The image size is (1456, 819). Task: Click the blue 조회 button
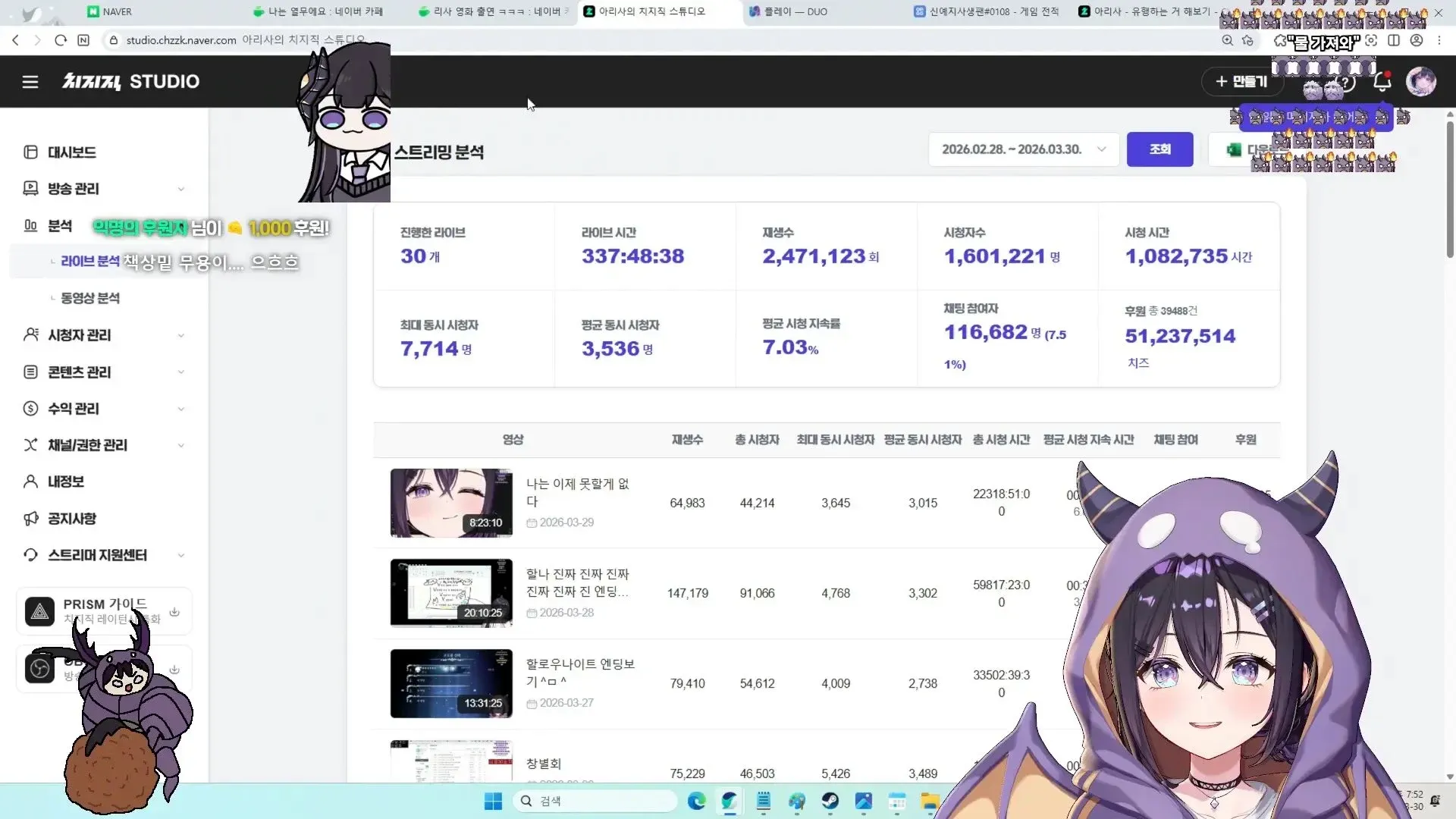(x=1159, y=149)
